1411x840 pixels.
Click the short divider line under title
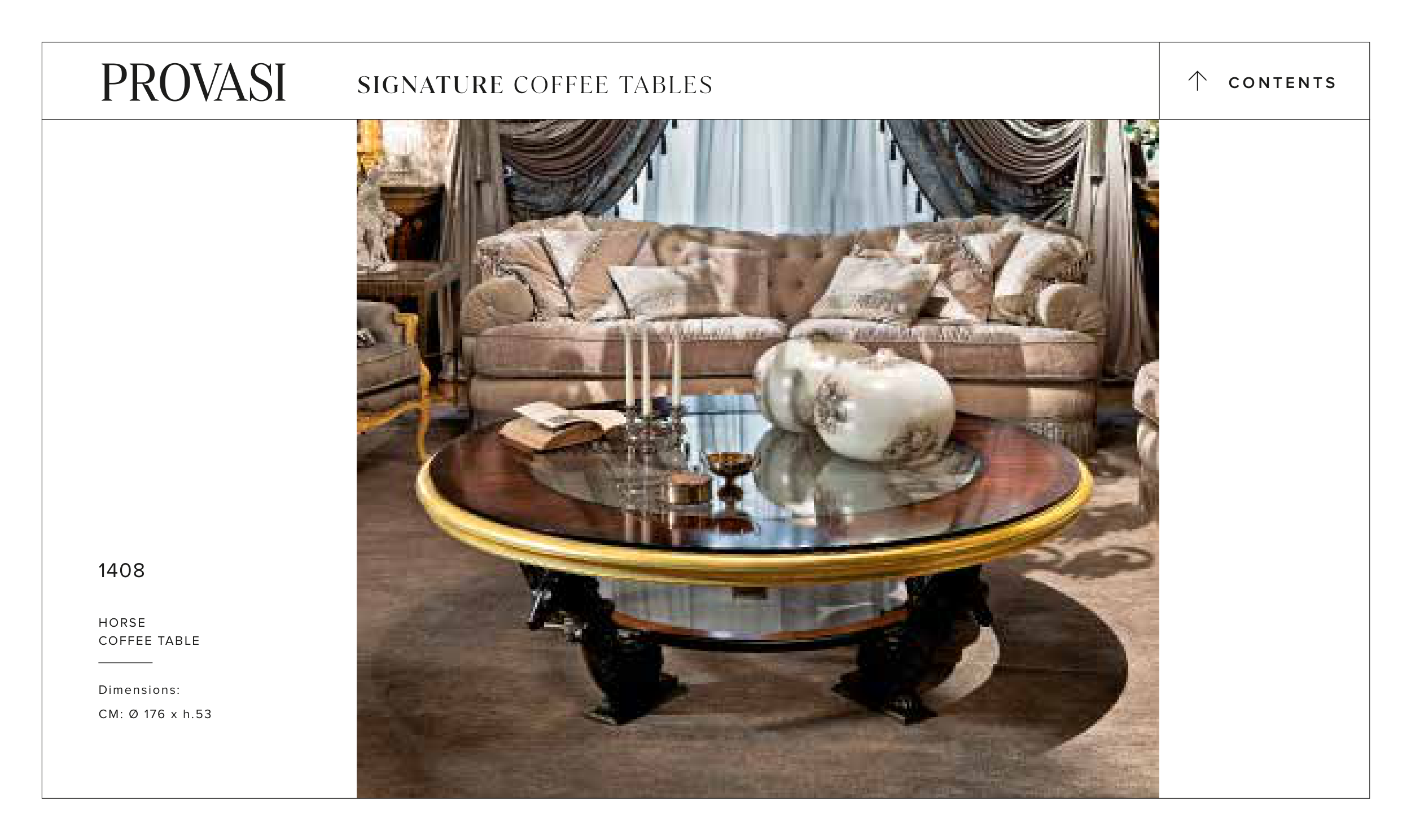coord(125,662)
